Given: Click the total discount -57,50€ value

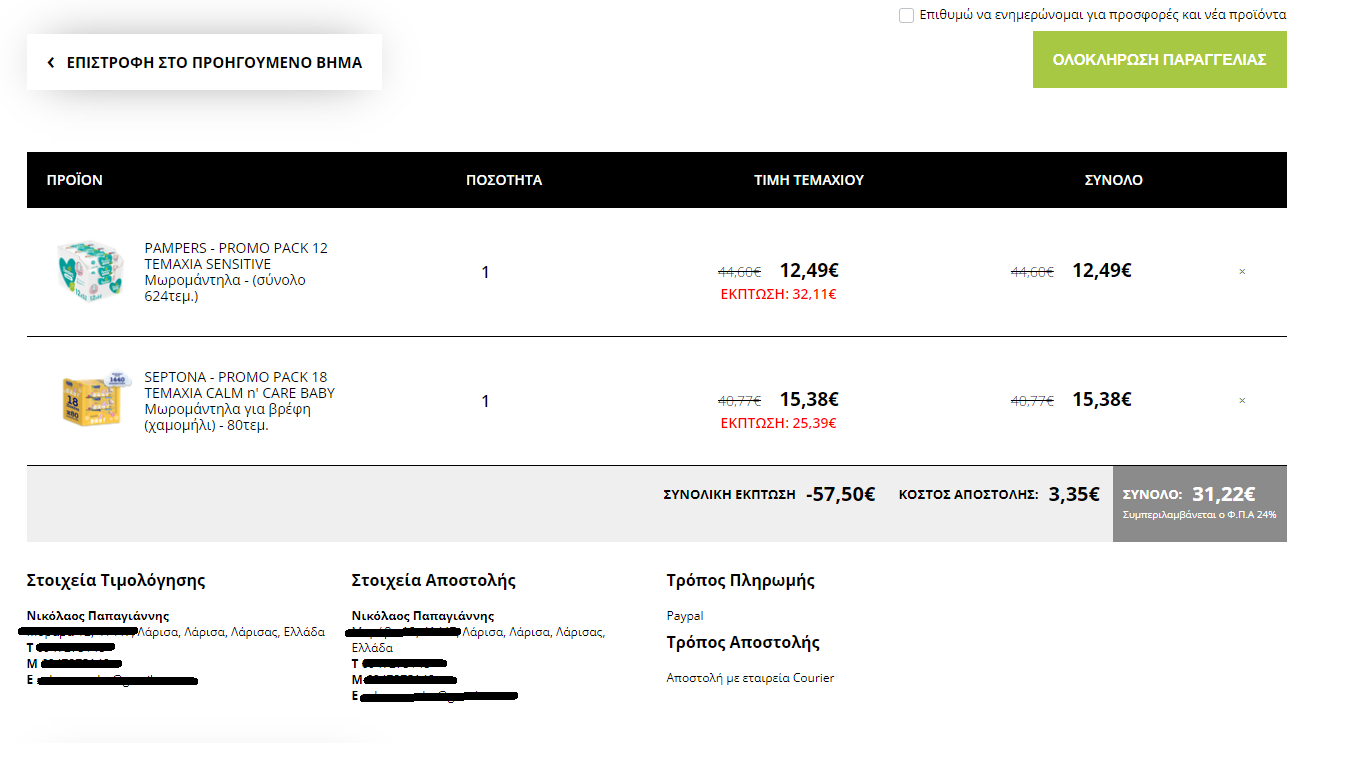Looking at the screenshot, I should pyautogui.click(x=840, y=494).
